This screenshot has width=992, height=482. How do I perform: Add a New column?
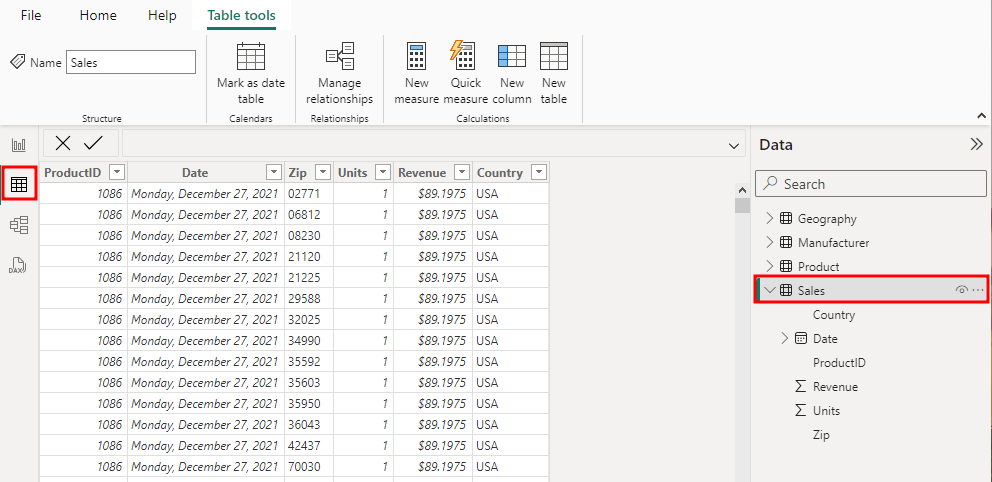click(x=512, y=73)
